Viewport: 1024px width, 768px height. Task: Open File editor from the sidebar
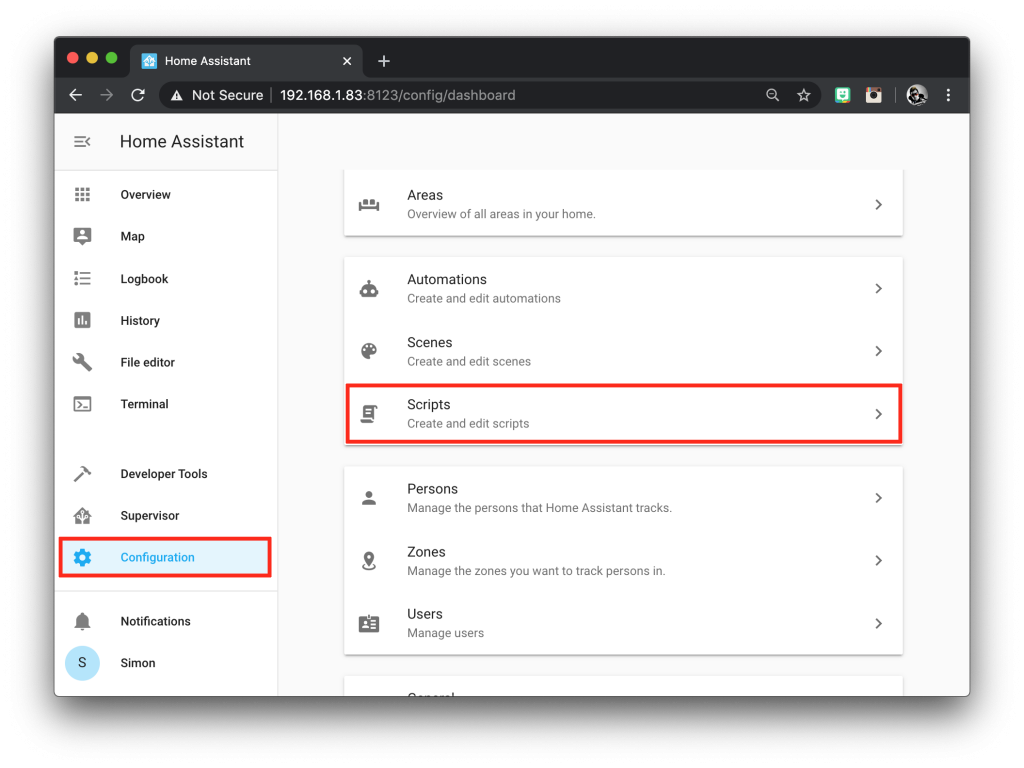coord(166,362)
